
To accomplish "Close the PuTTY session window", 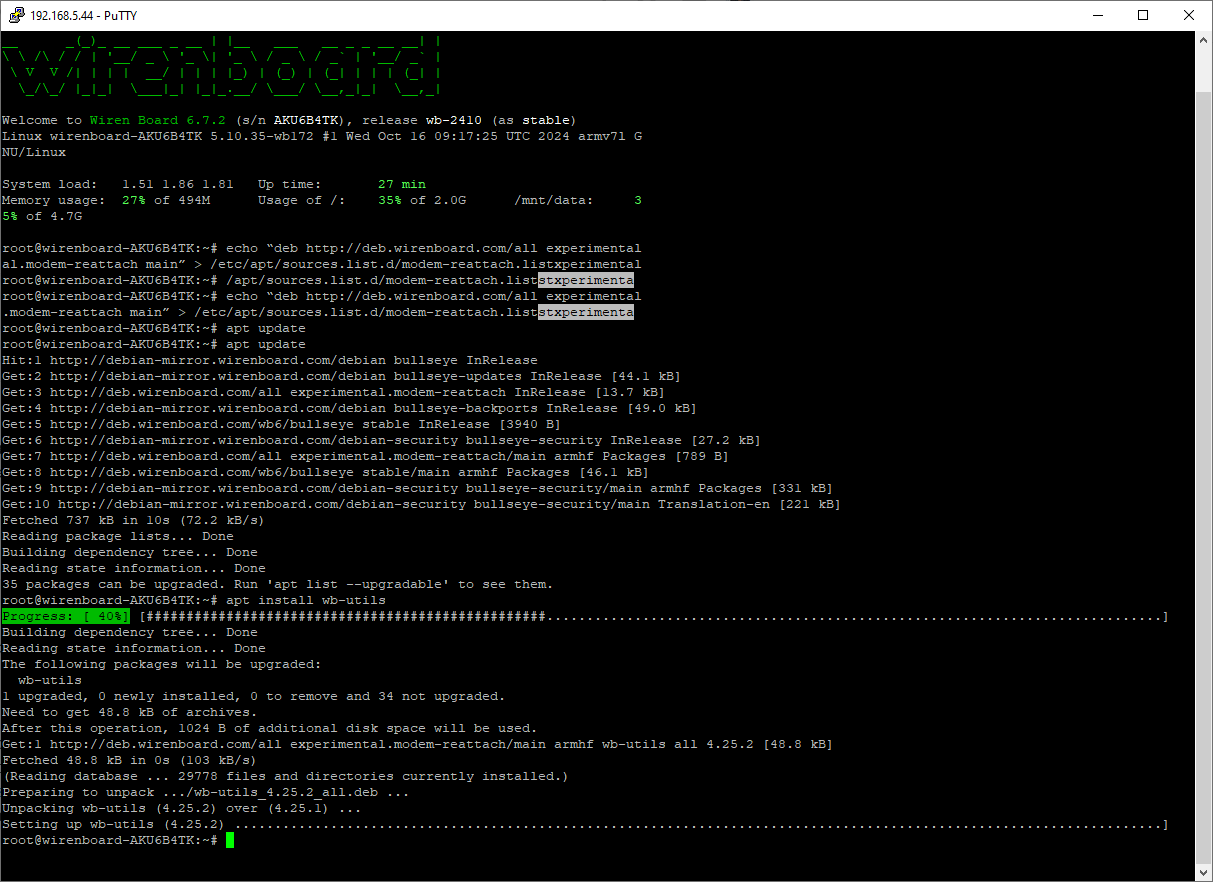I will [1189, 15].
